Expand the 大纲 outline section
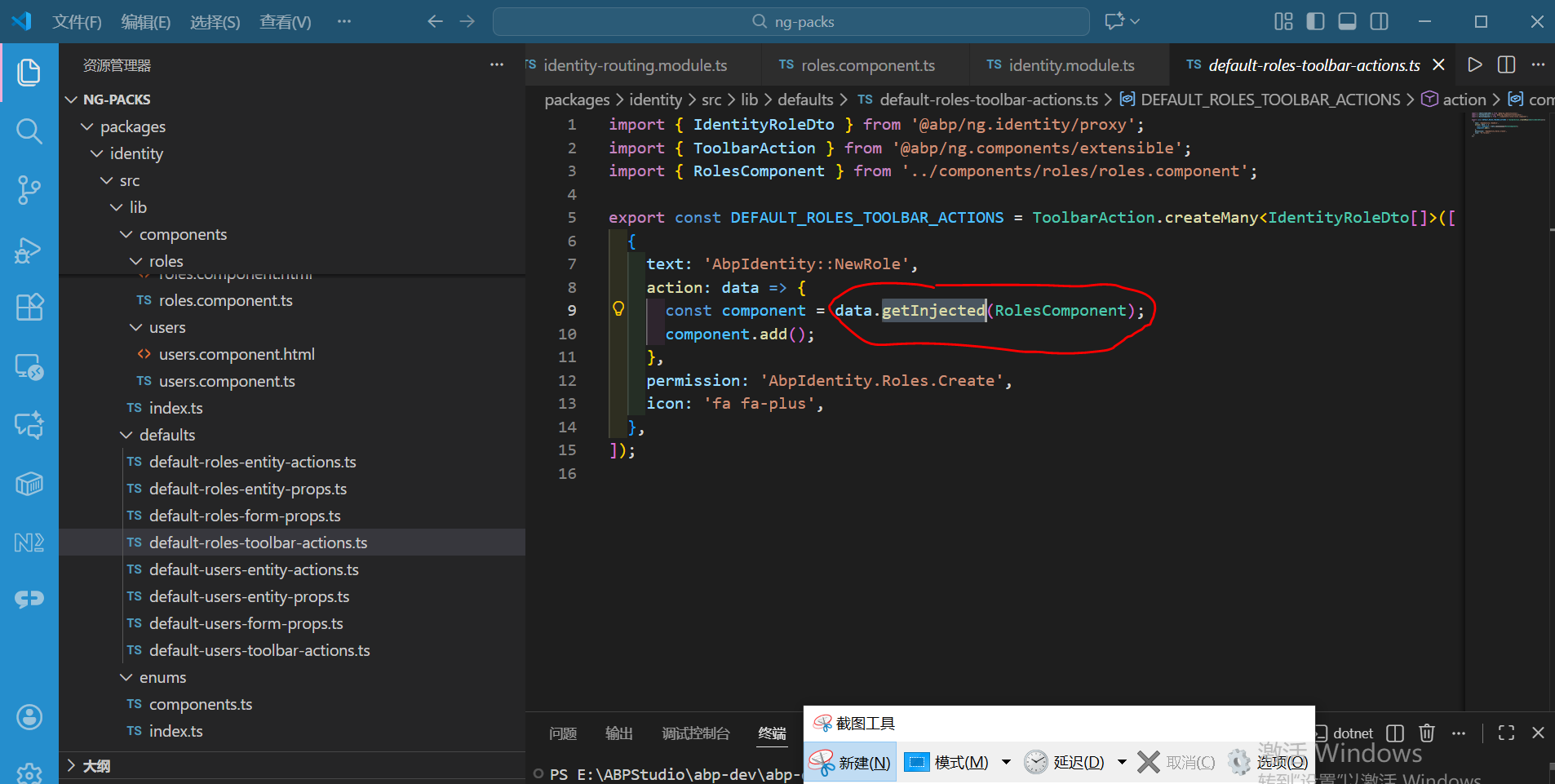1555x784 pixels. [x=96, y=766]
